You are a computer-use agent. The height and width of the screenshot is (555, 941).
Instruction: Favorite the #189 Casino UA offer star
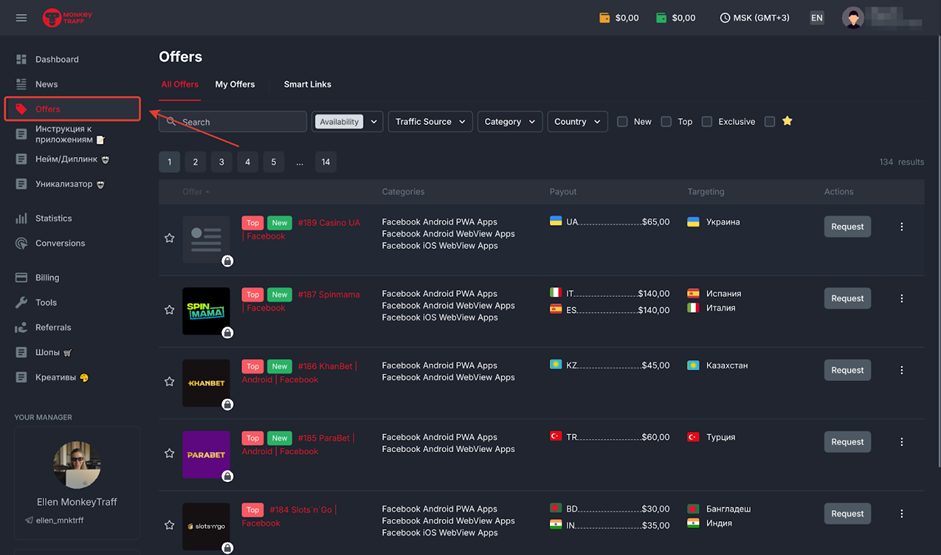[169, 238]
